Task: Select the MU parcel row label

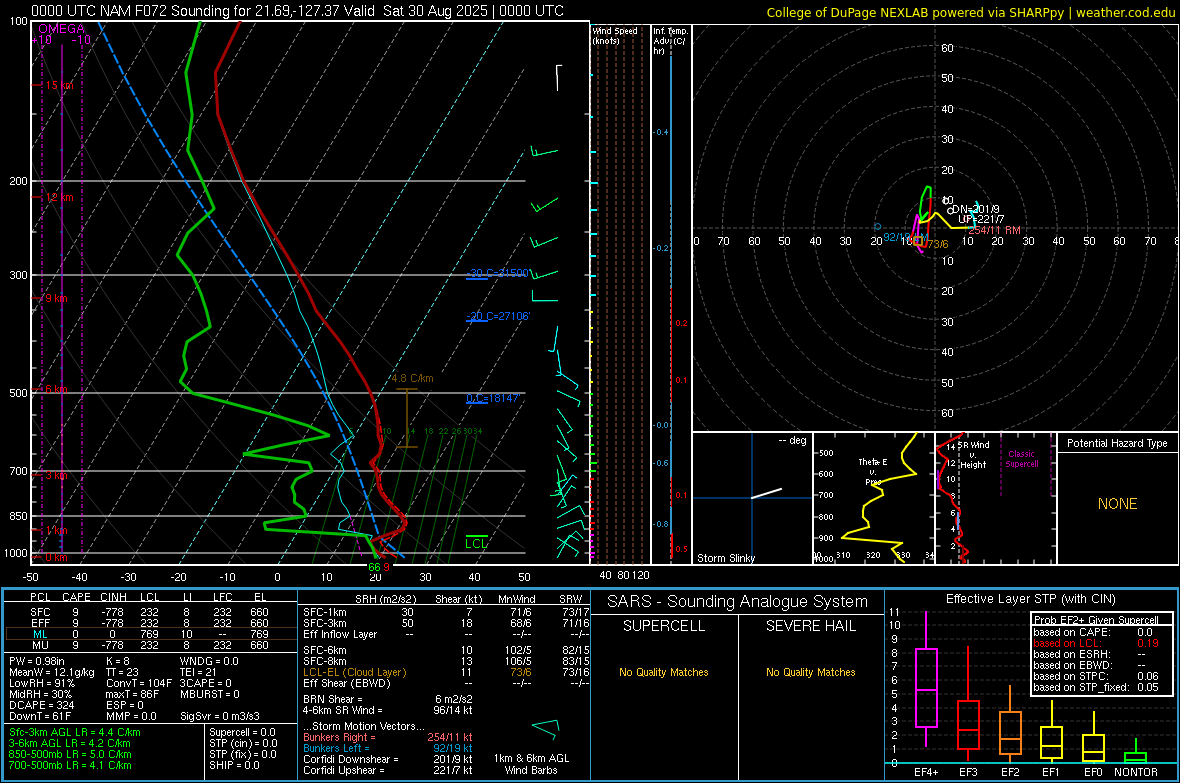Action: pyautogui.click(x=40, y=644)
